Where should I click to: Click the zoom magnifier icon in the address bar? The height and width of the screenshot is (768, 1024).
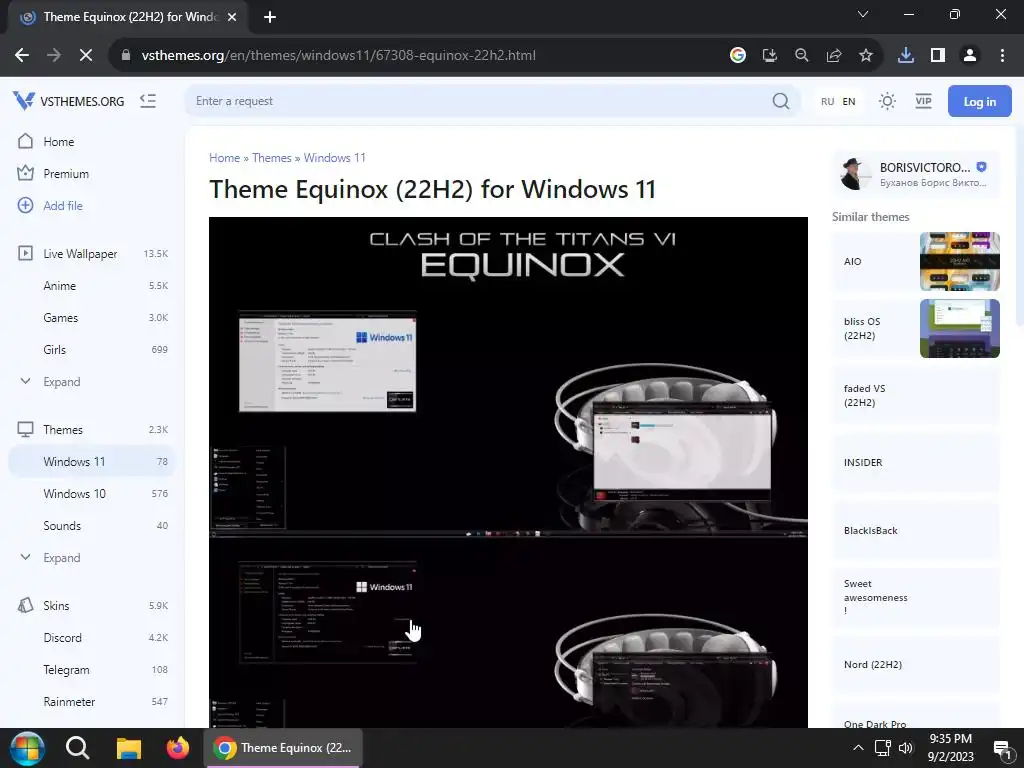tap(802, 56)
